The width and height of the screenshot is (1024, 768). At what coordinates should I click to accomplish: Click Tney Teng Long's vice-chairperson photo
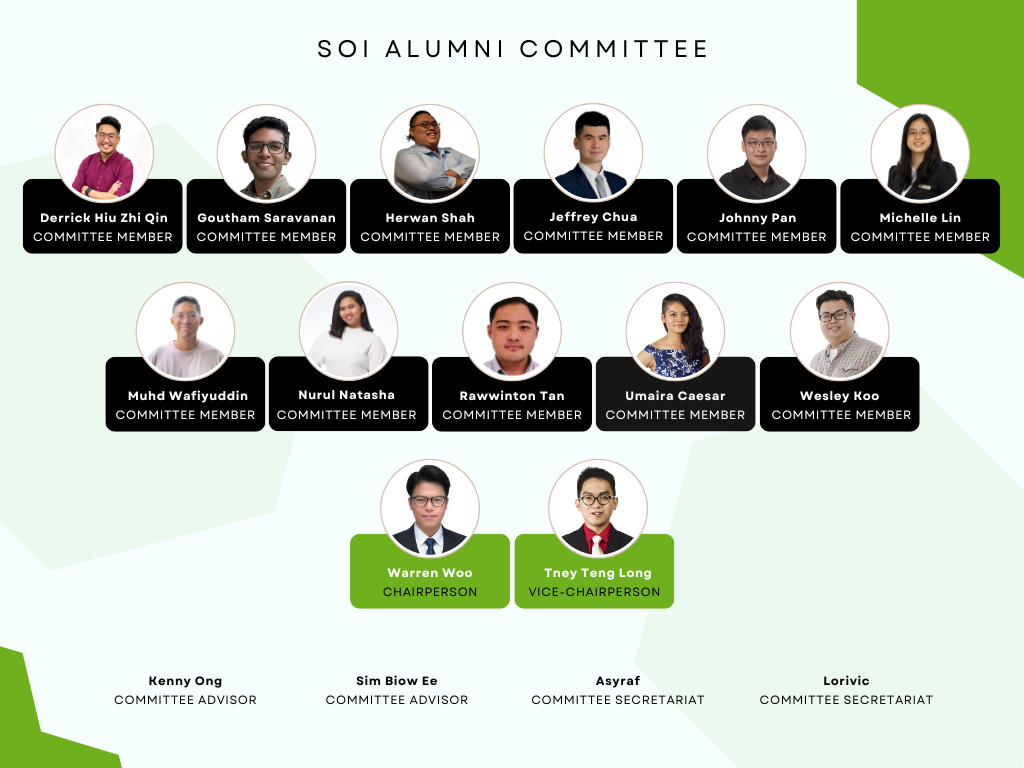pyautogui.click(x=598, y=509)
